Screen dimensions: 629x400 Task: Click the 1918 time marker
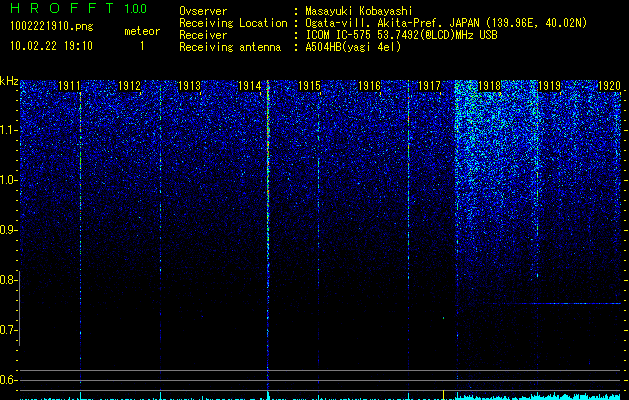click(x=489, y=86)
